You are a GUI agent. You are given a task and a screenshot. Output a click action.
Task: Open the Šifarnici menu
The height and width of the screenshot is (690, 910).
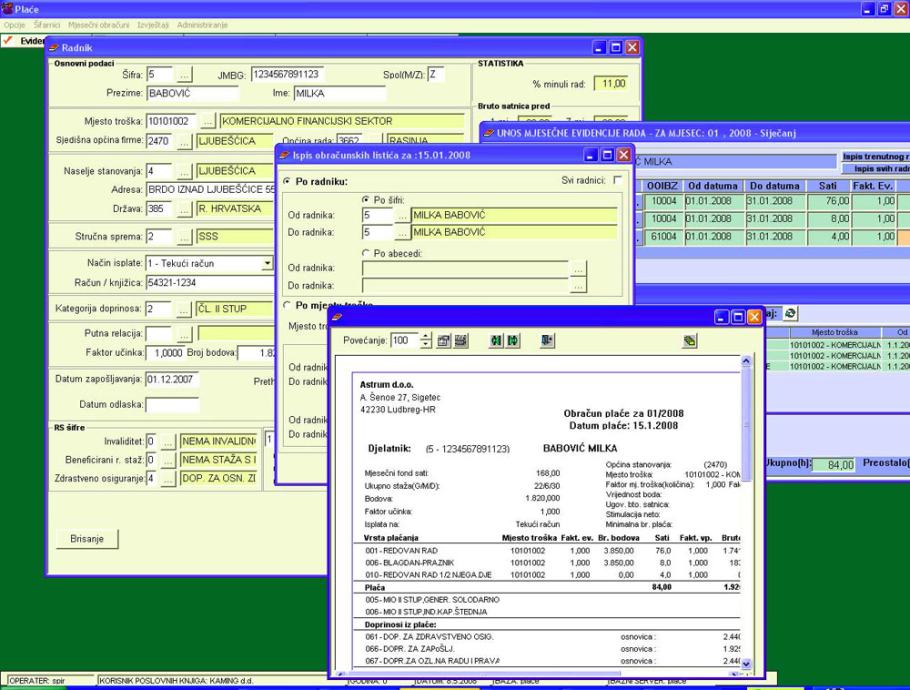(x=47, y=25)
